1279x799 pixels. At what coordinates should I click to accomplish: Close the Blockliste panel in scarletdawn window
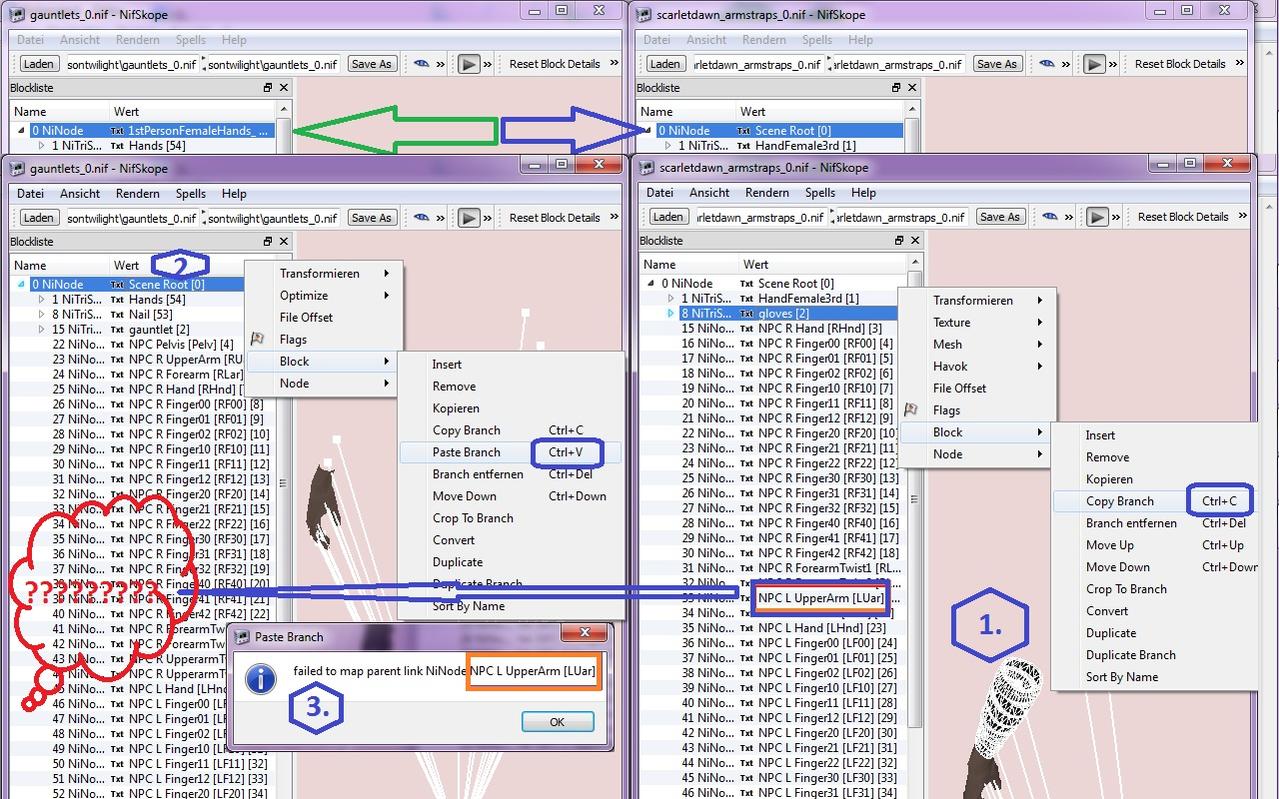(x=914, y=240)
